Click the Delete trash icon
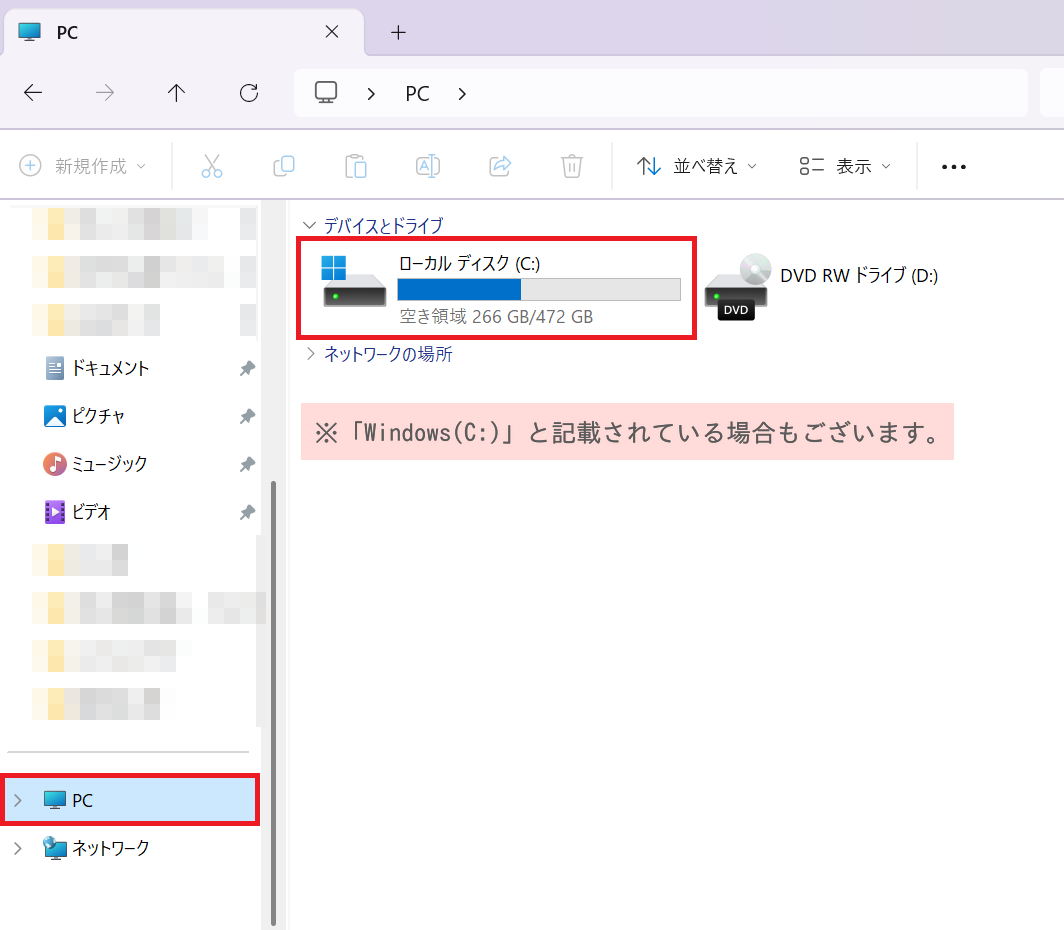Screen dimensions: 1064x930 [571, 166]
